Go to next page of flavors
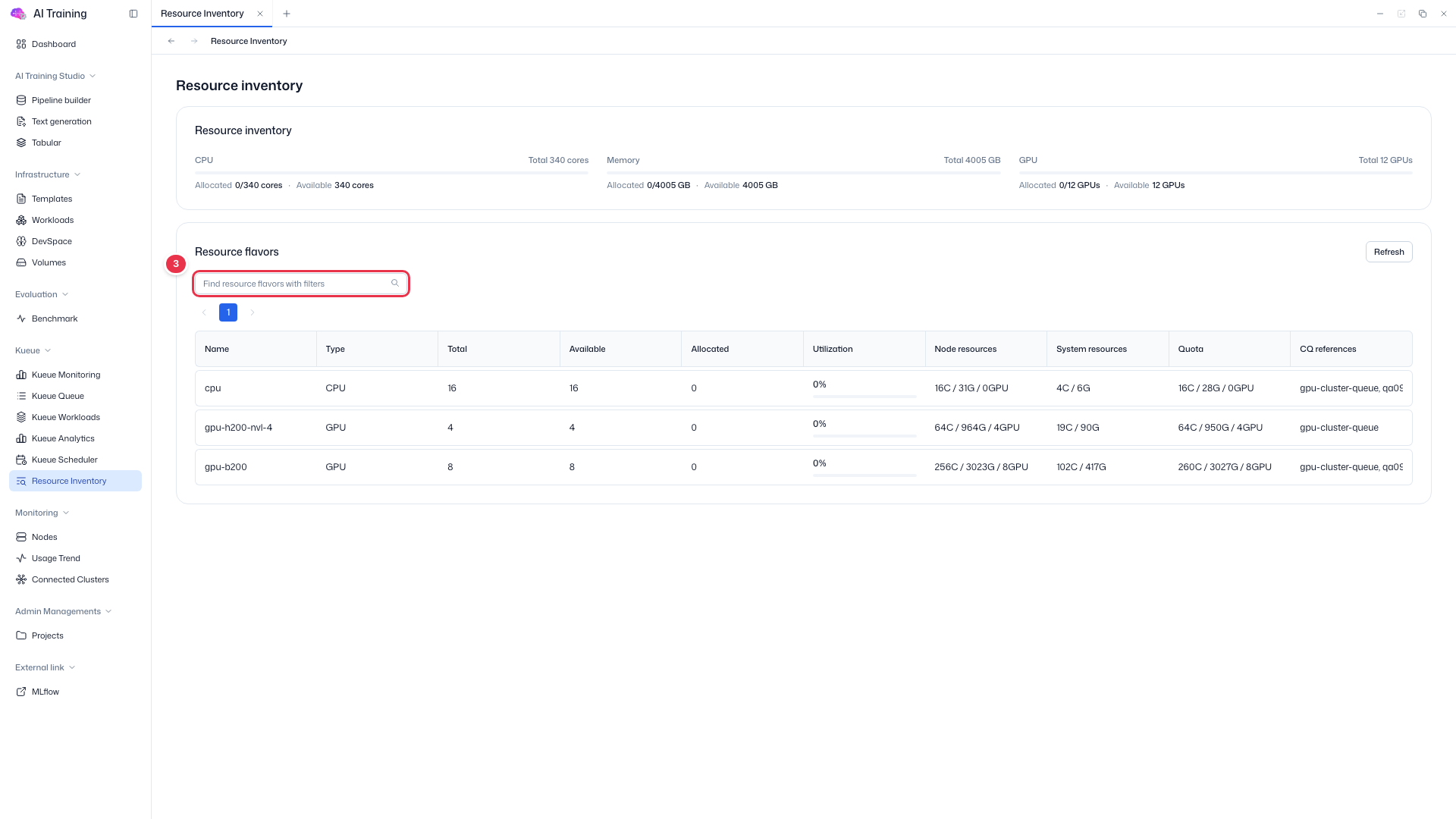1456x819 pixels. tap(253, 312)
